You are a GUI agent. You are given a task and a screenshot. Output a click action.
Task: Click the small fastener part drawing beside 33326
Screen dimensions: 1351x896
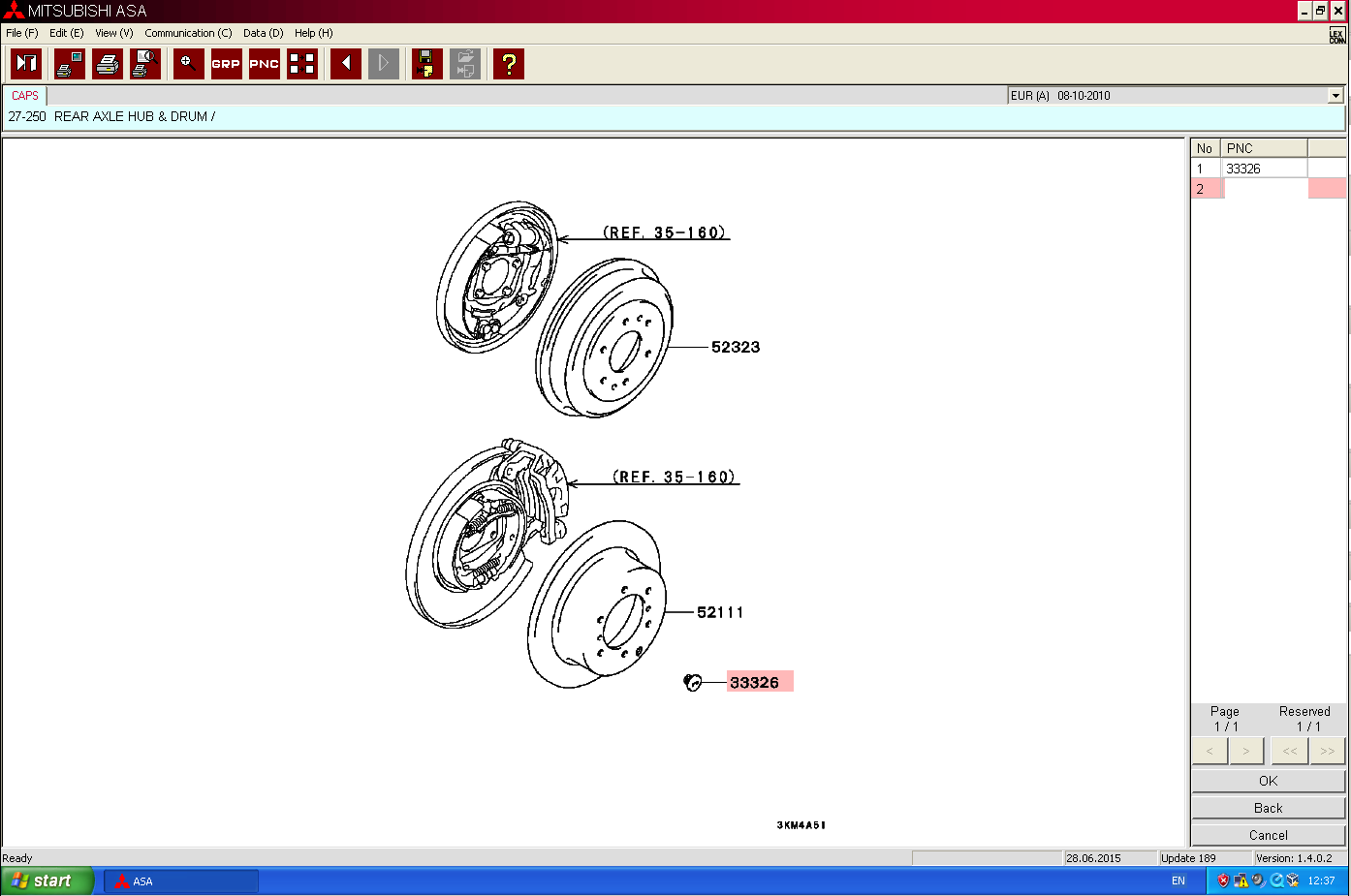692,683
